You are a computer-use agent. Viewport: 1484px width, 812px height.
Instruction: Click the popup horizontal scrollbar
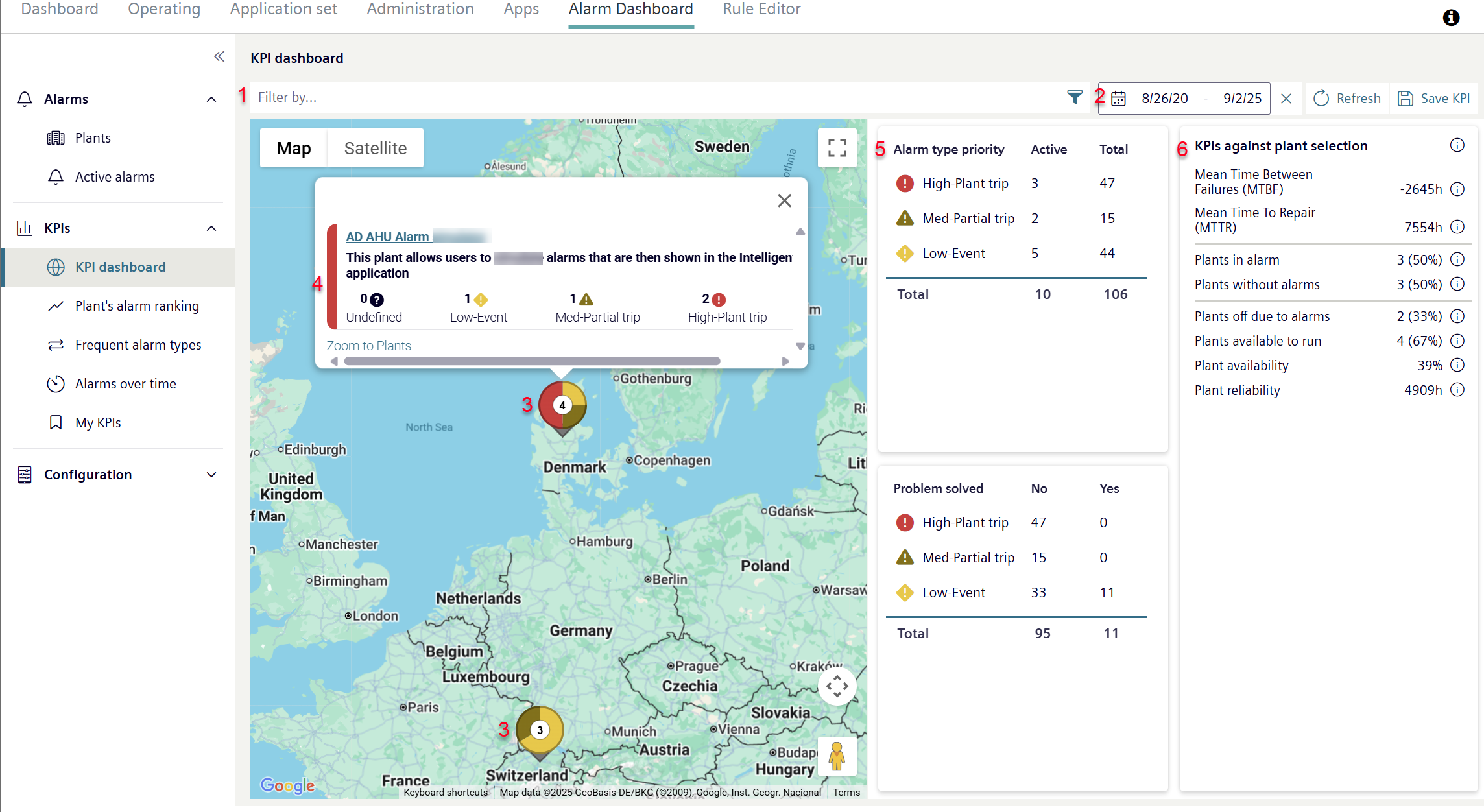click(532, 361)
